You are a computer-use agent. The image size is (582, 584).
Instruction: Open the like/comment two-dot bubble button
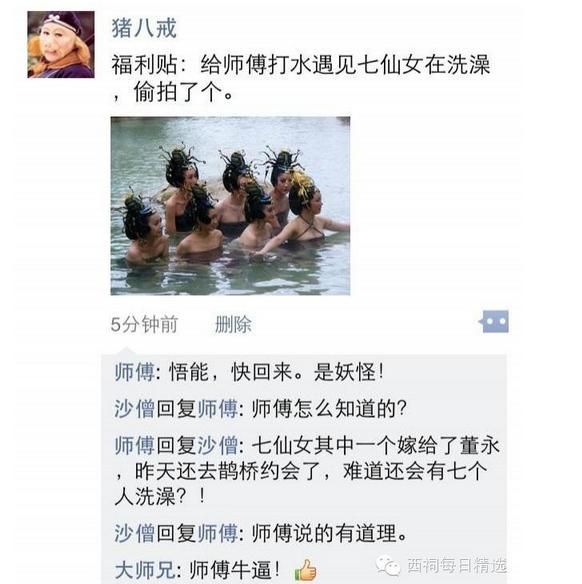point(494,321)
